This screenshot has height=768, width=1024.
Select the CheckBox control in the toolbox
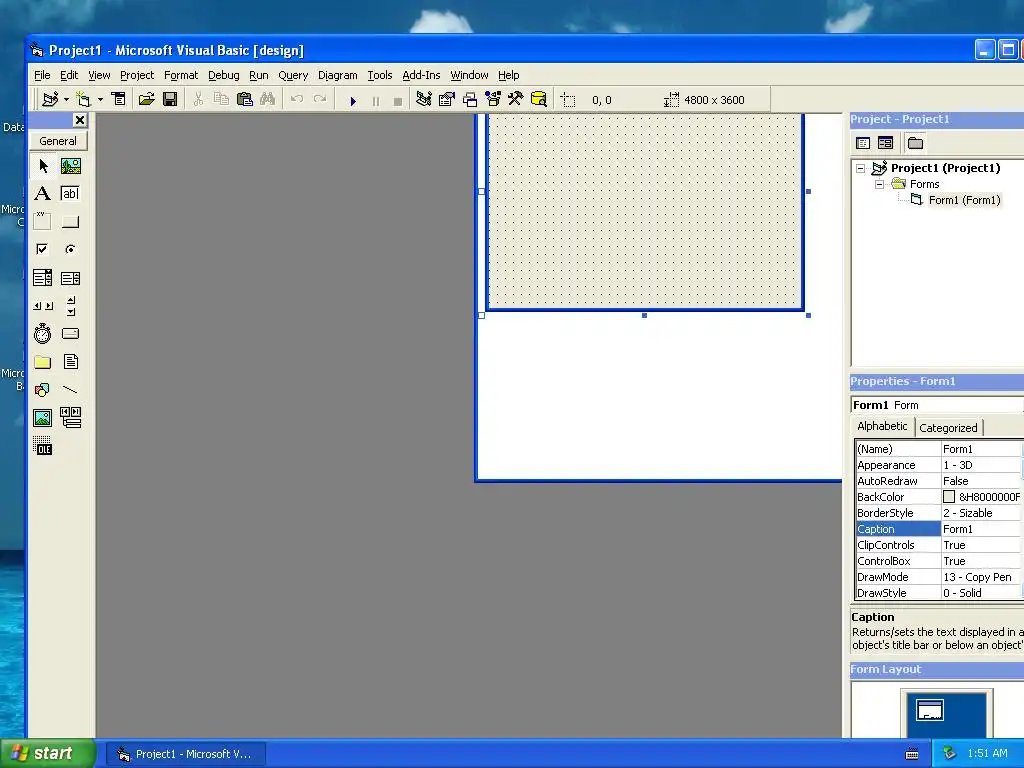pos(43,249)
